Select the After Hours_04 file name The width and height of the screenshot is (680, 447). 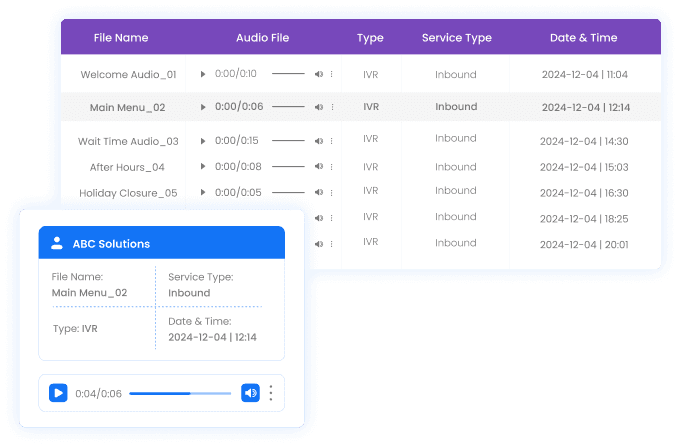pyautogui.click(x=127, y=167)
